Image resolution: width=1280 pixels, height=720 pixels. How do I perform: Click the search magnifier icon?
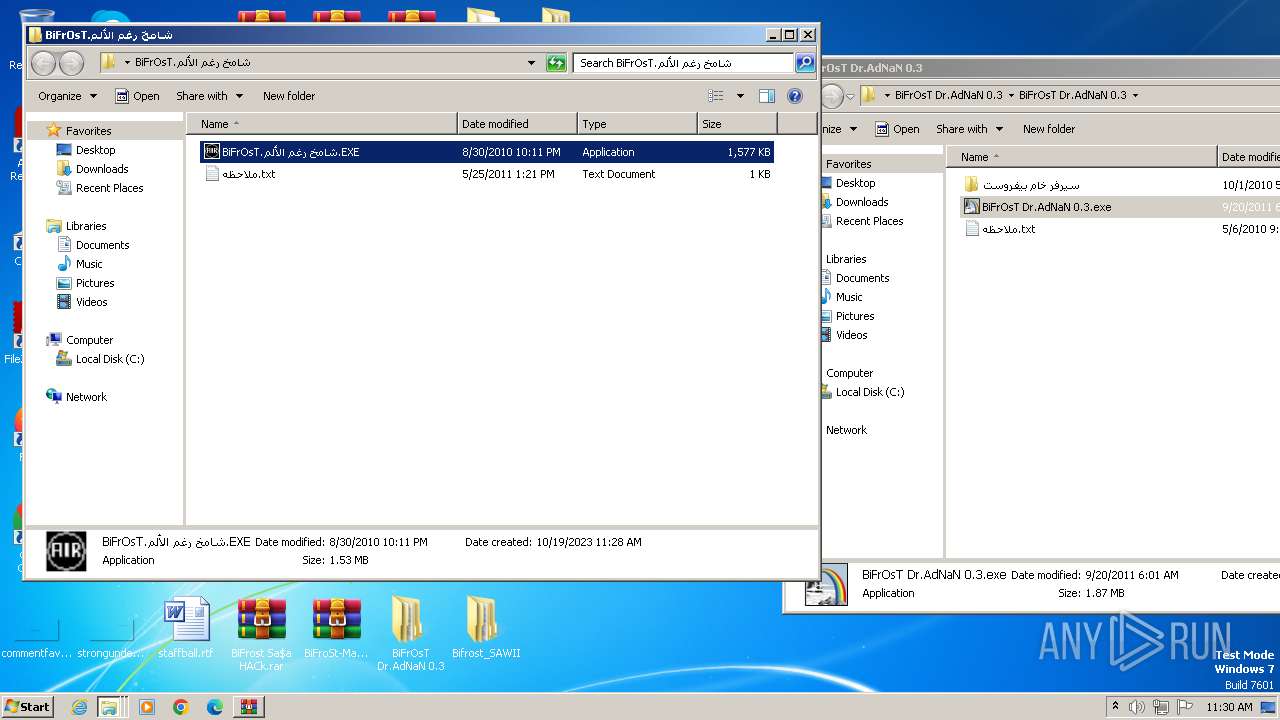pos(804,63)
